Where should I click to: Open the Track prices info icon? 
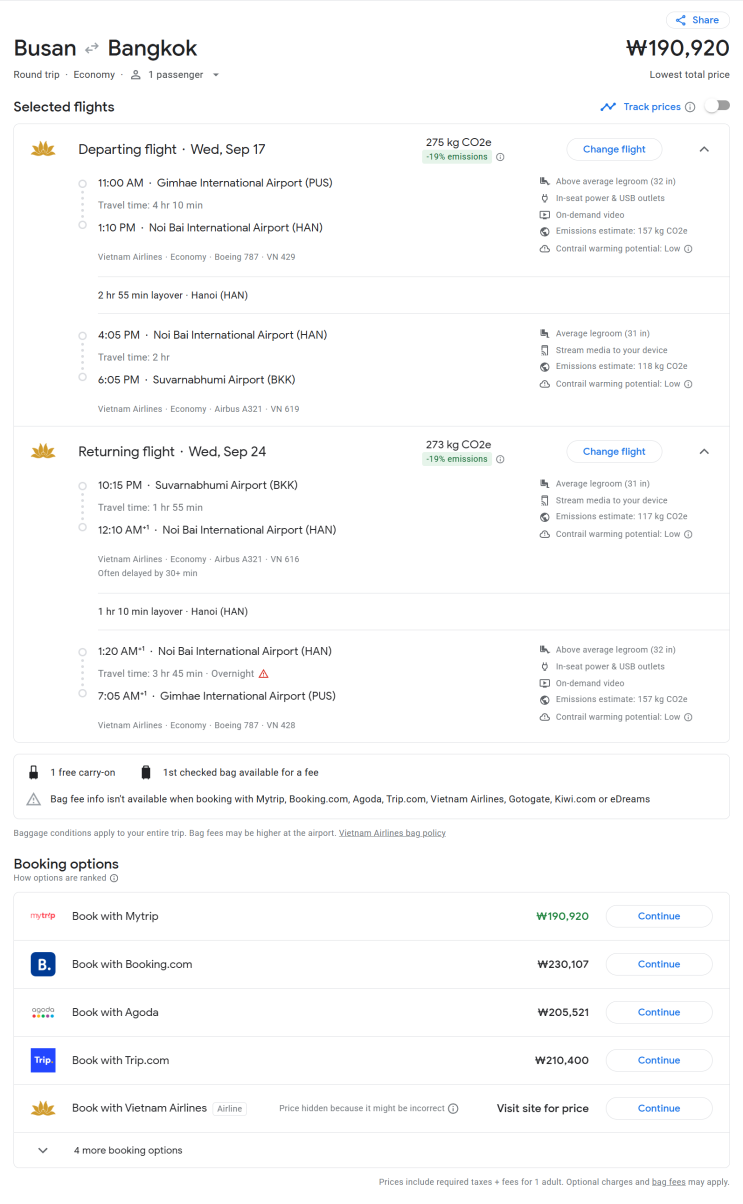(690, 107)
